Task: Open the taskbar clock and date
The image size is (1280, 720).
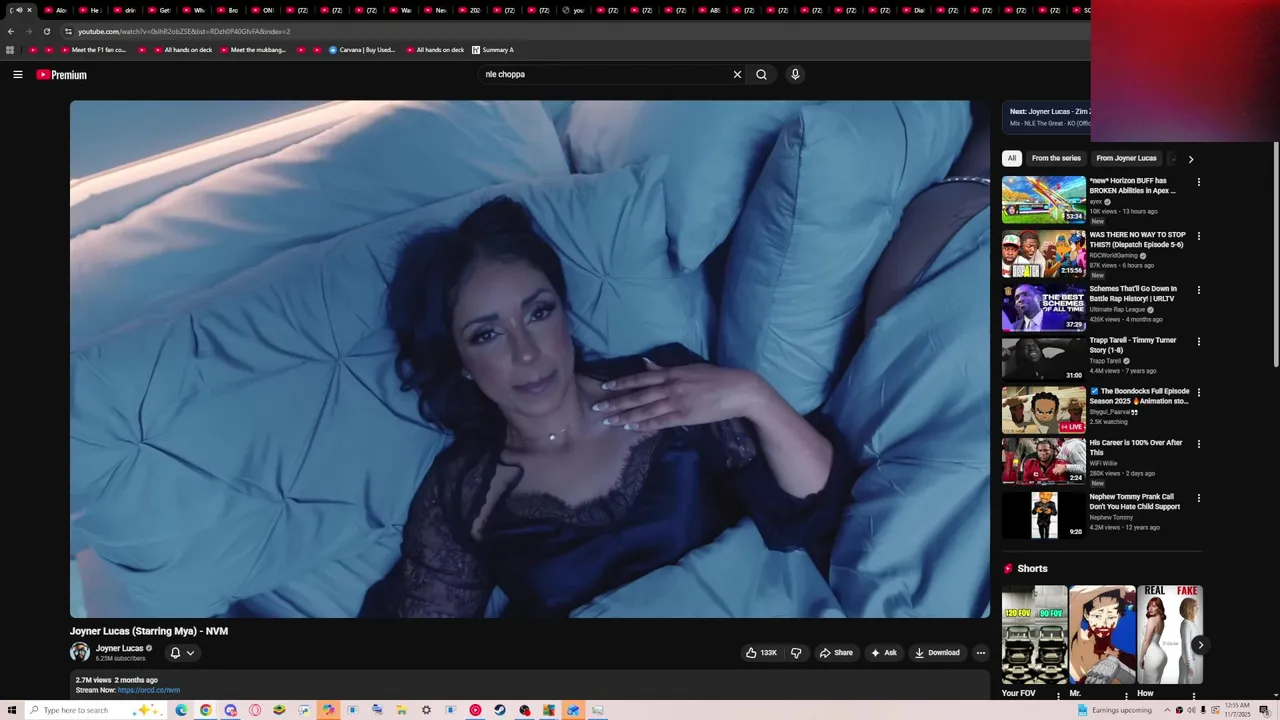Action: pos(1236,710)
